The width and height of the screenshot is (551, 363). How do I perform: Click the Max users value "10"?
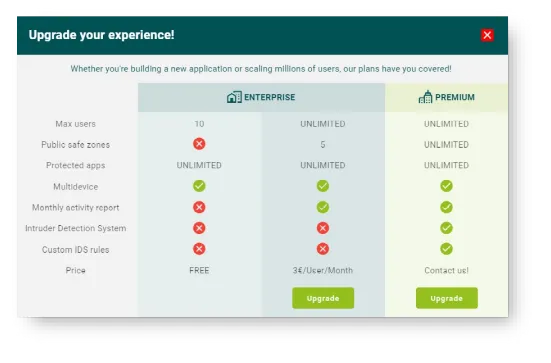[x=199, y=124]
